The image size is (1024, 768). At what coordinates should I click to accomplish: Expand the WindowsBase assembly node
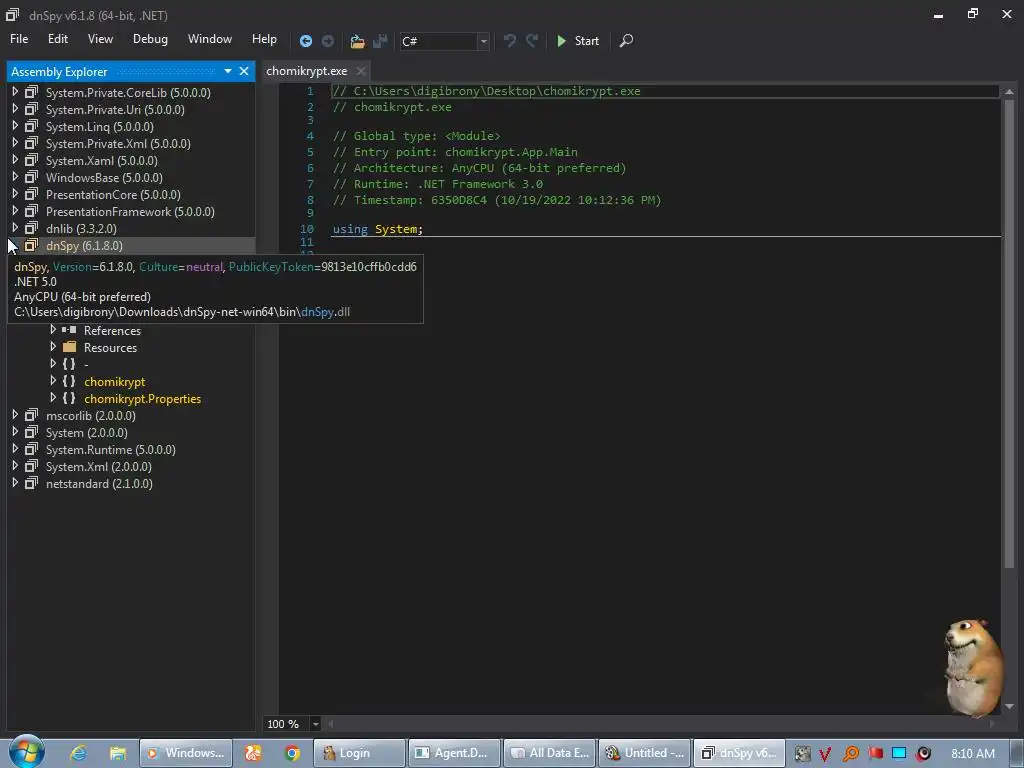pyautogui.click(x=15, y=177)
